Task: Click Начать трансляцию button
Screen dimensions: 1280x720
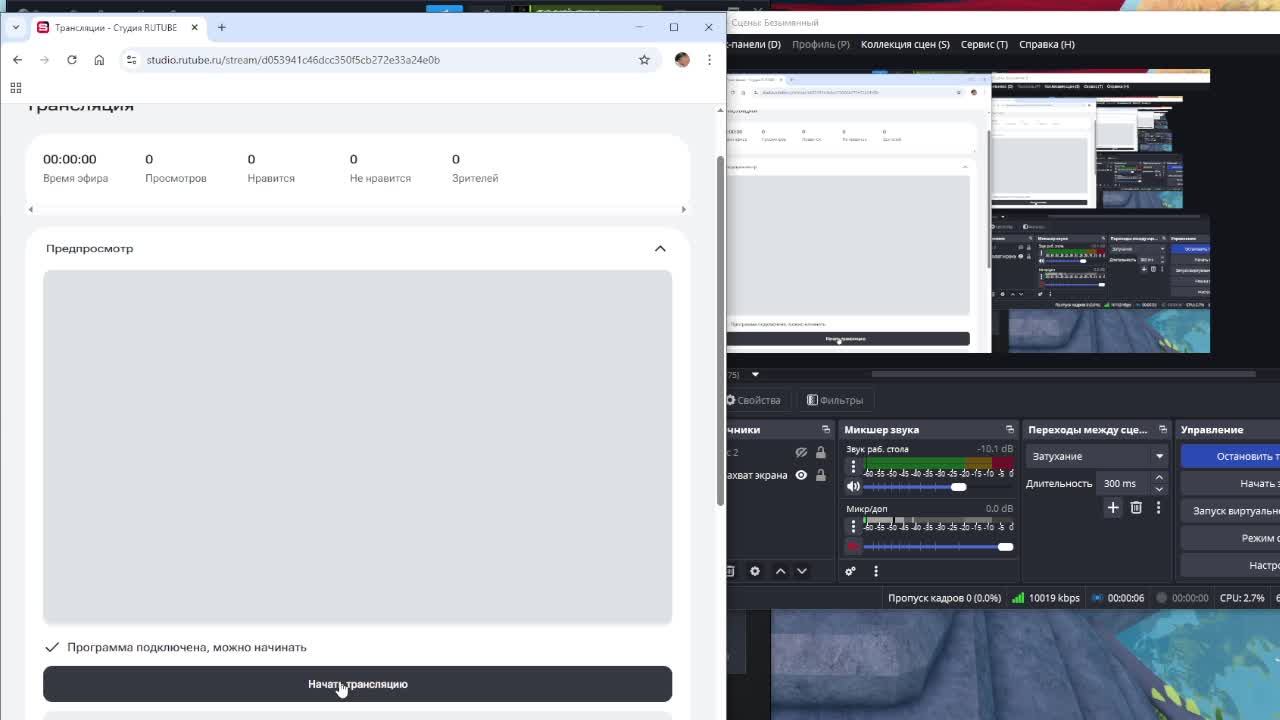Action: pos(357,684)
